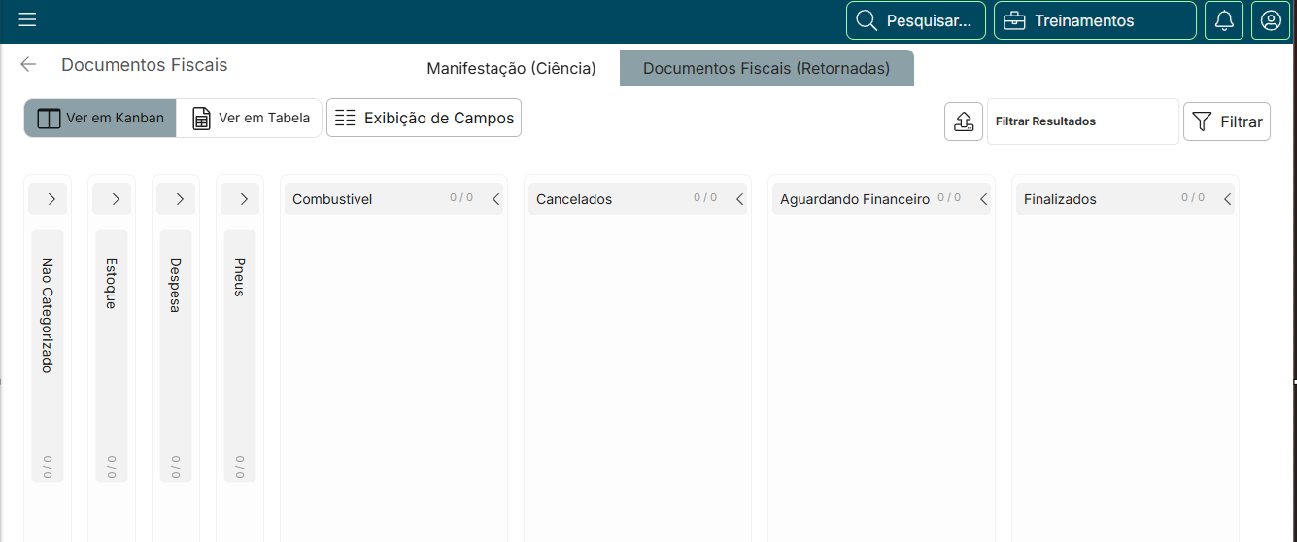The height and width of the screenshot is (542, 1297).
Task: Open the Manifestação (Ciência) tab
Action: pos(511,69)
